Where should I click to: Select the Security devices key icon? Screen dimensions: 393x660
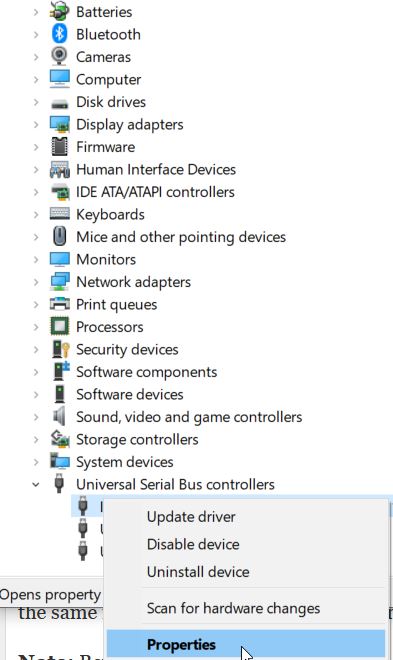click(x=60, y=349)
